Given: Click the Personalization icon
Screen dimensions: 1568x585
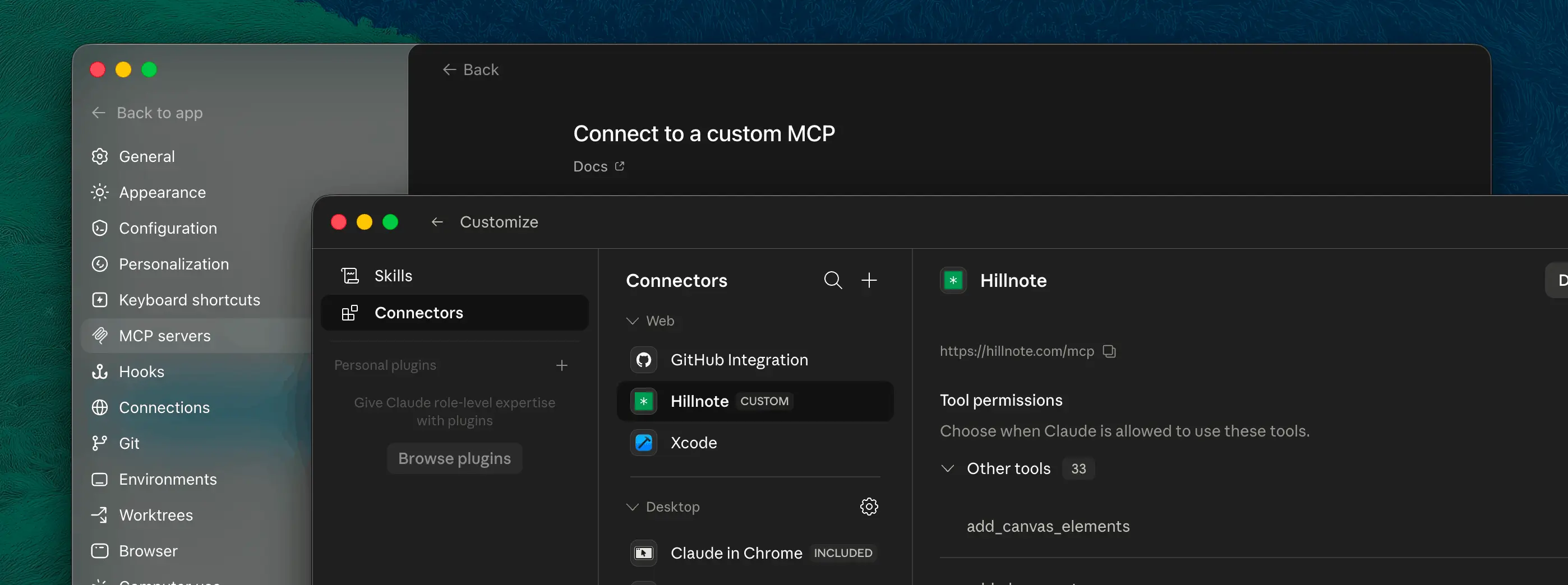Looking at the screenshot, I should [x=100, y=264].
